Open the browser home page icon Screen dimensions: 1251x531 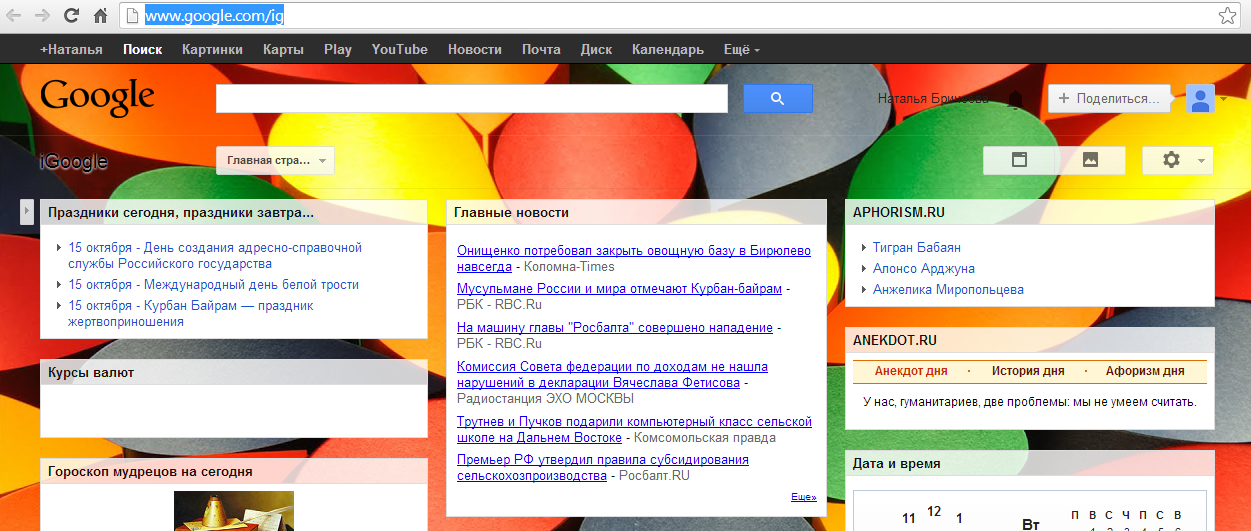click(100, 15)
